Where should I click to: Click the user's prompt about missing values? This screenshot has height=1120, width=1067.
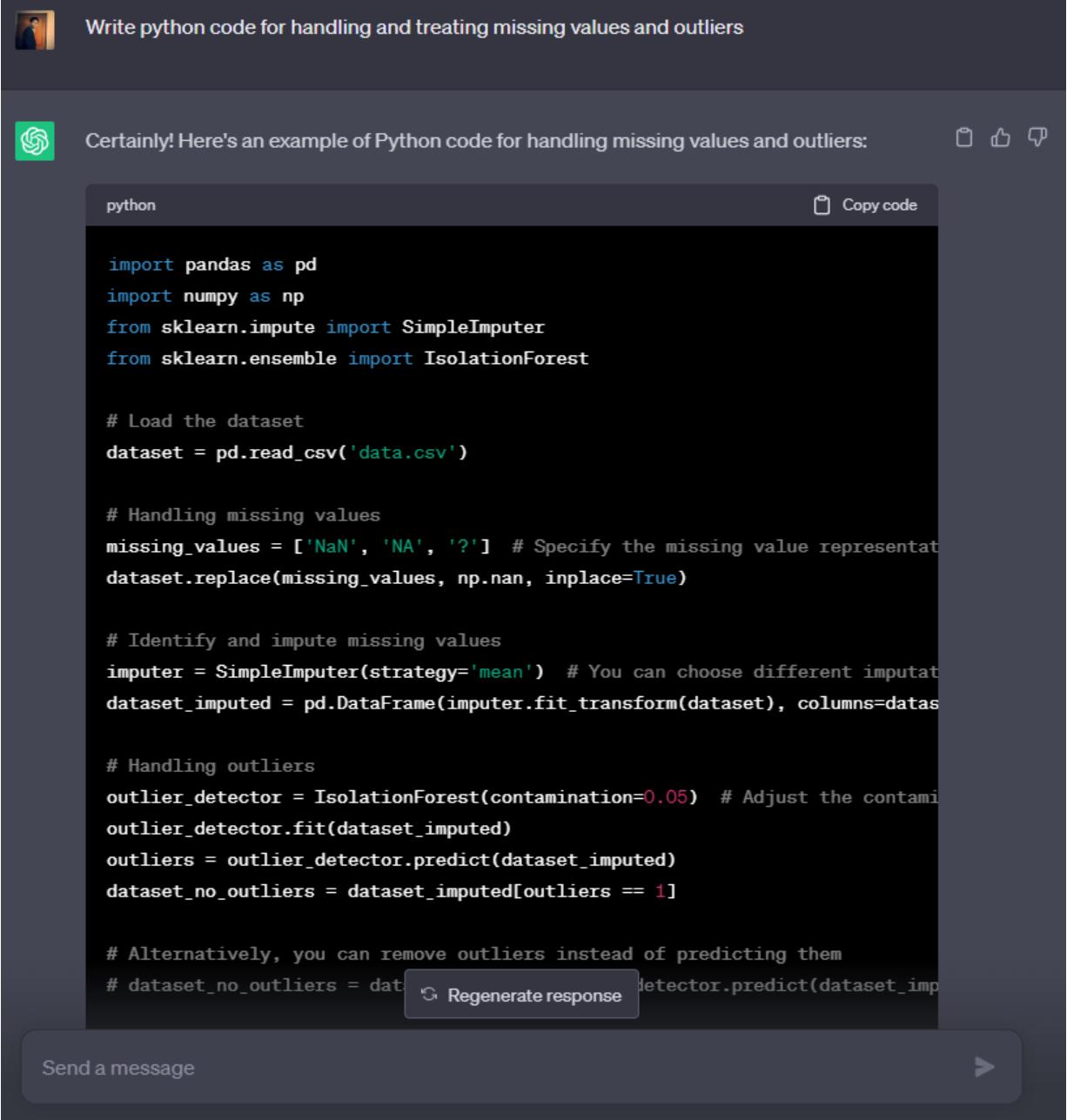pos(413,28)
